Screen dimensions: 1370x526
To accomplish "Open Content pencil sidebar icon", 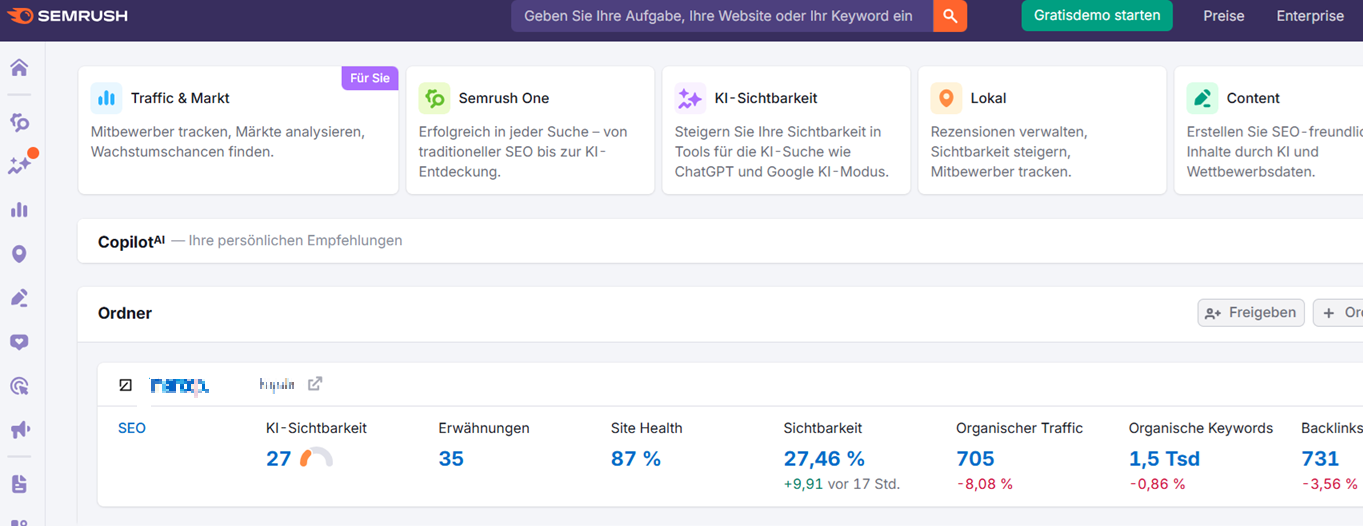I will point(19,298).
